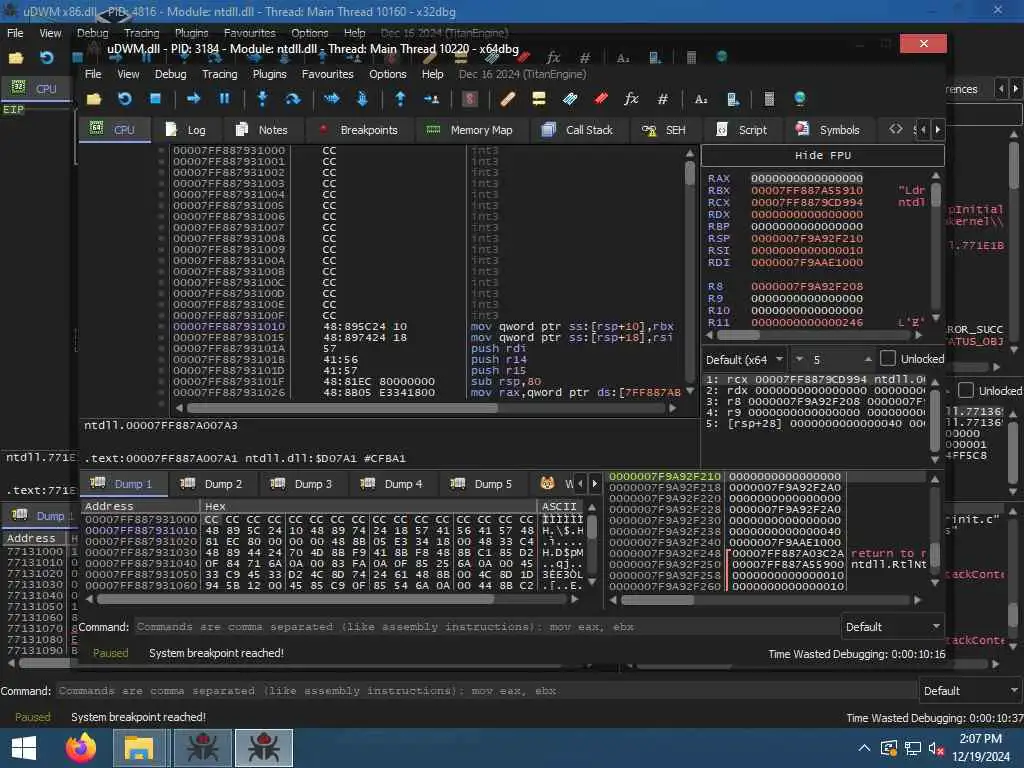1024x768 pixels.
Task: Open argument count dropdown arrow left of 5
Action: 799,359
